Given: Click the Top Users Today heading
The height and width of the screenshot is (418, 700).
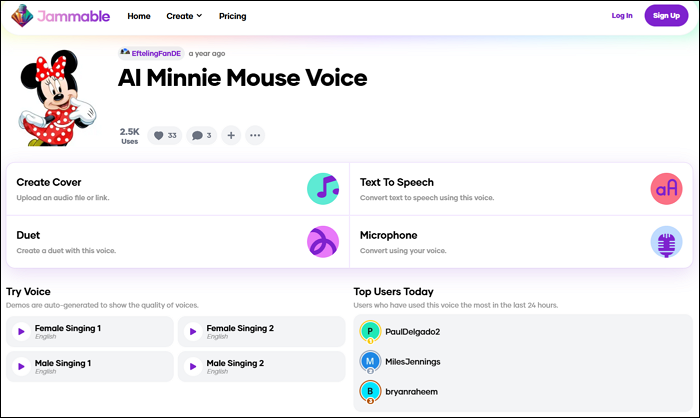Looking at the screenshot, I should point(393,292).
